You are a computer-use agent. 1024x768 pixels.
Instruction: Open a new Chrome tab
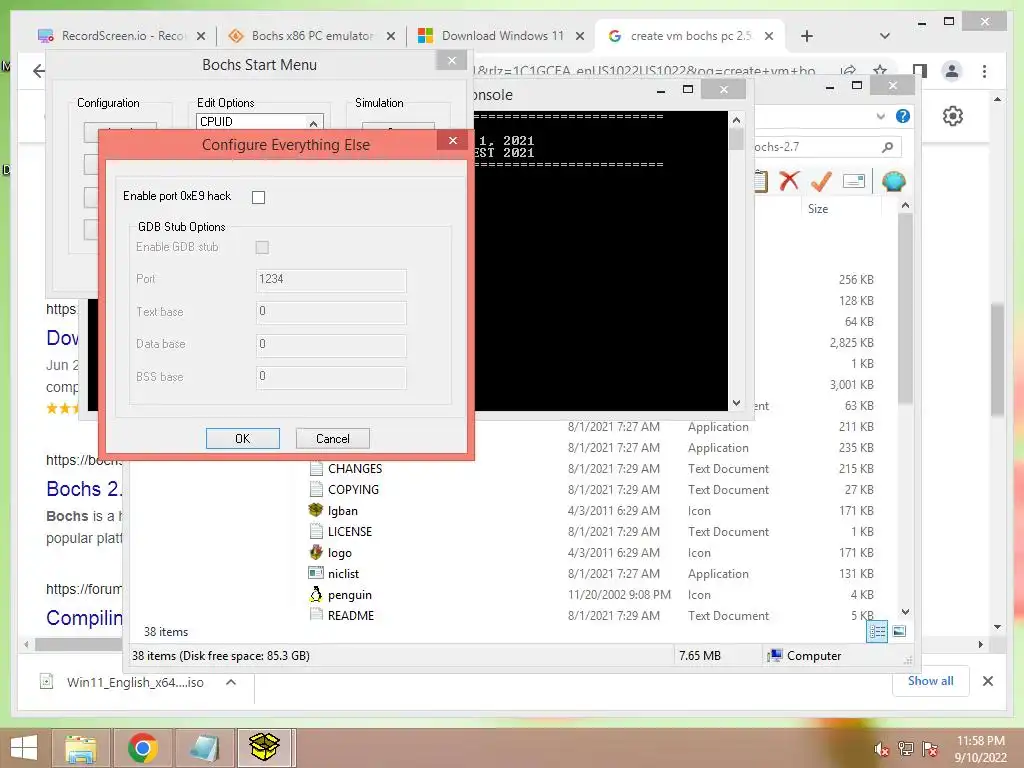click(807, 36)
